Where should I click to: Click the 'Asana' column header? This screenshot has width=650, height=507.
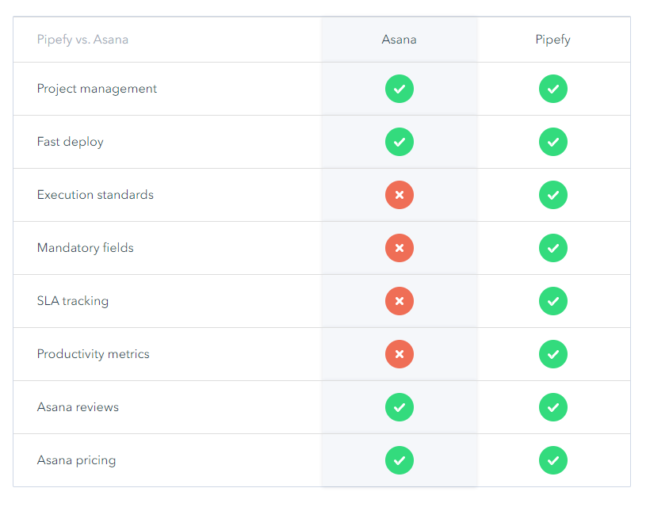coord(399,39)
